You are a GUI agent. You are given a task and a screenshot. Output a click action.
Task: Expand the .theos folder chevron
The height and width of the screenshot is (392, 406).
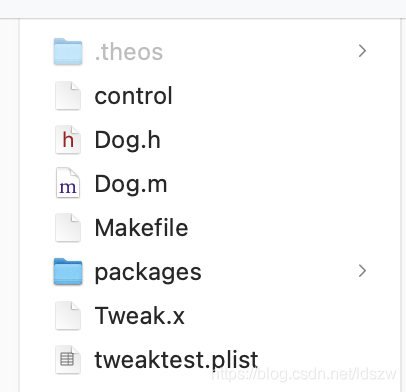(x=362, y=51)
